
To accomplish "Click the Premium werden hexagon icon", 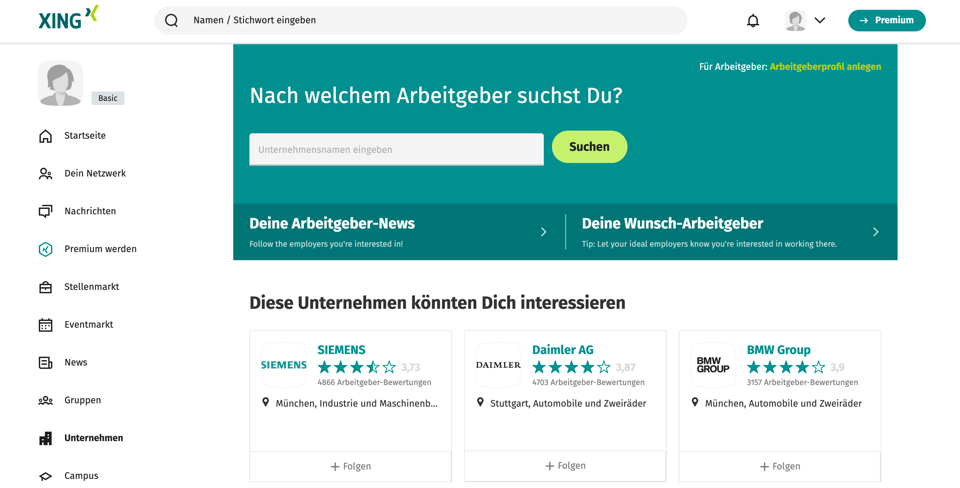I will tap(45, 249).
